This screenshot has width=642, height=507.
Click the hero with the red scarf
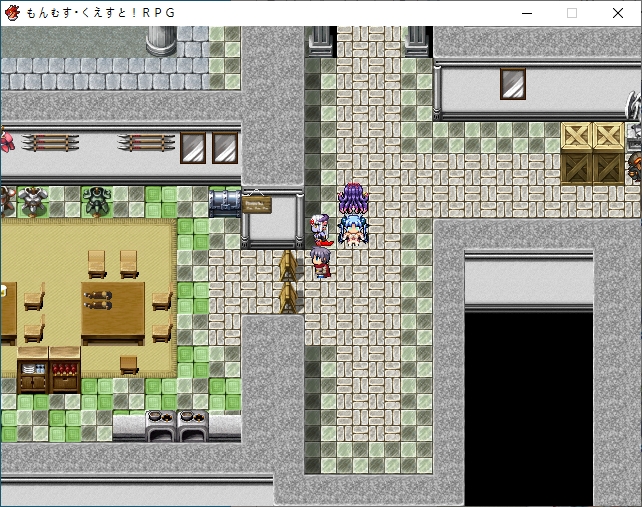[321, 263]
